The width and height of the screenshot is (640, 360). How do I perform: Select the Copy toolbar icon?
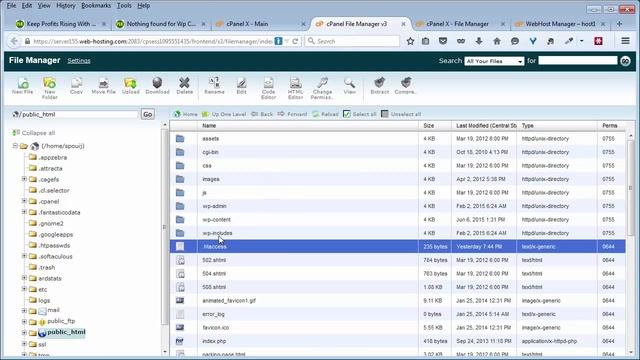[x=76, y=86]
